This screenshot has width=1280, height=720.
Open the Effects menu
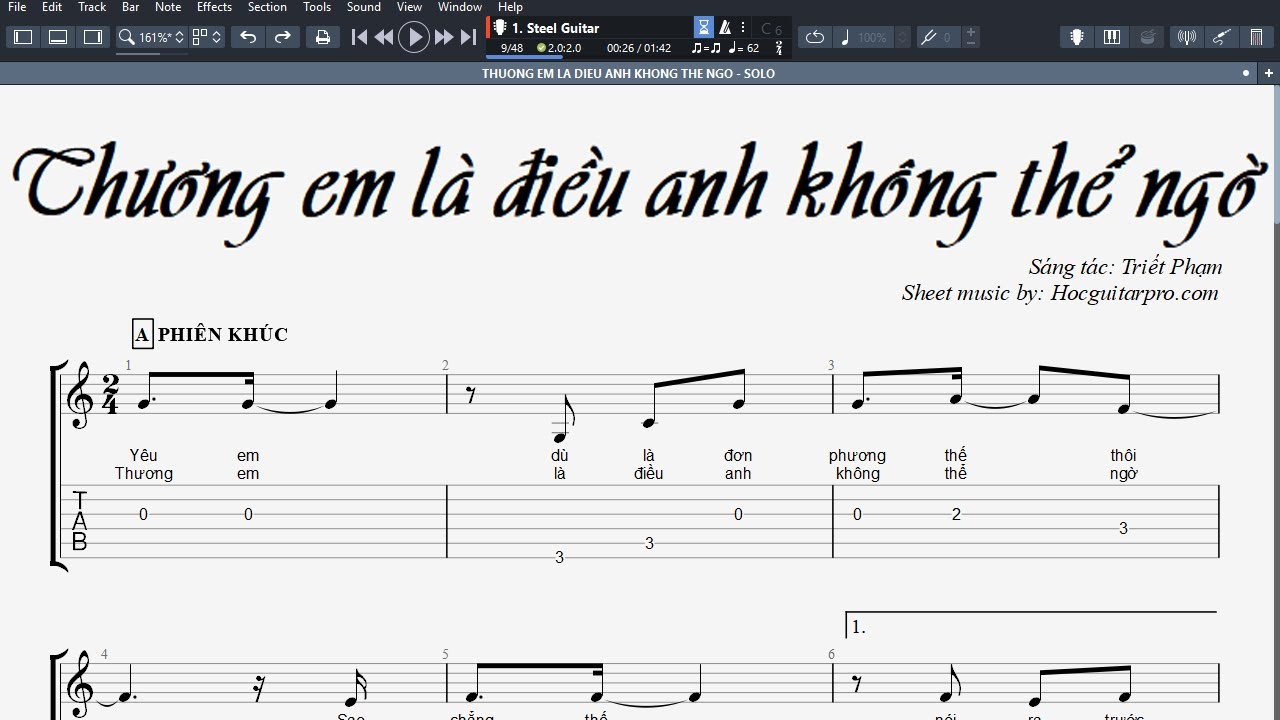(214, 7)
